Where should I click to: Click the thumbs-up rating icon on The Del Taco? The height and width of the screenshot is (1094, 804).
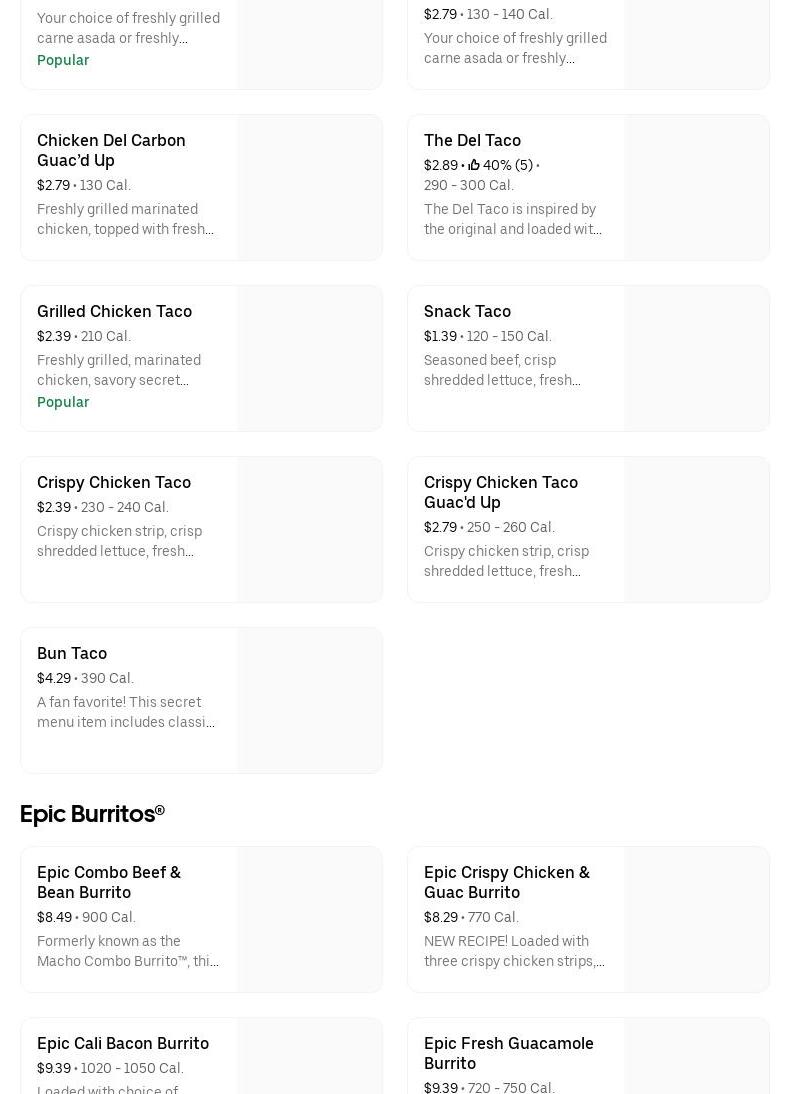click(x=474, y=165)
